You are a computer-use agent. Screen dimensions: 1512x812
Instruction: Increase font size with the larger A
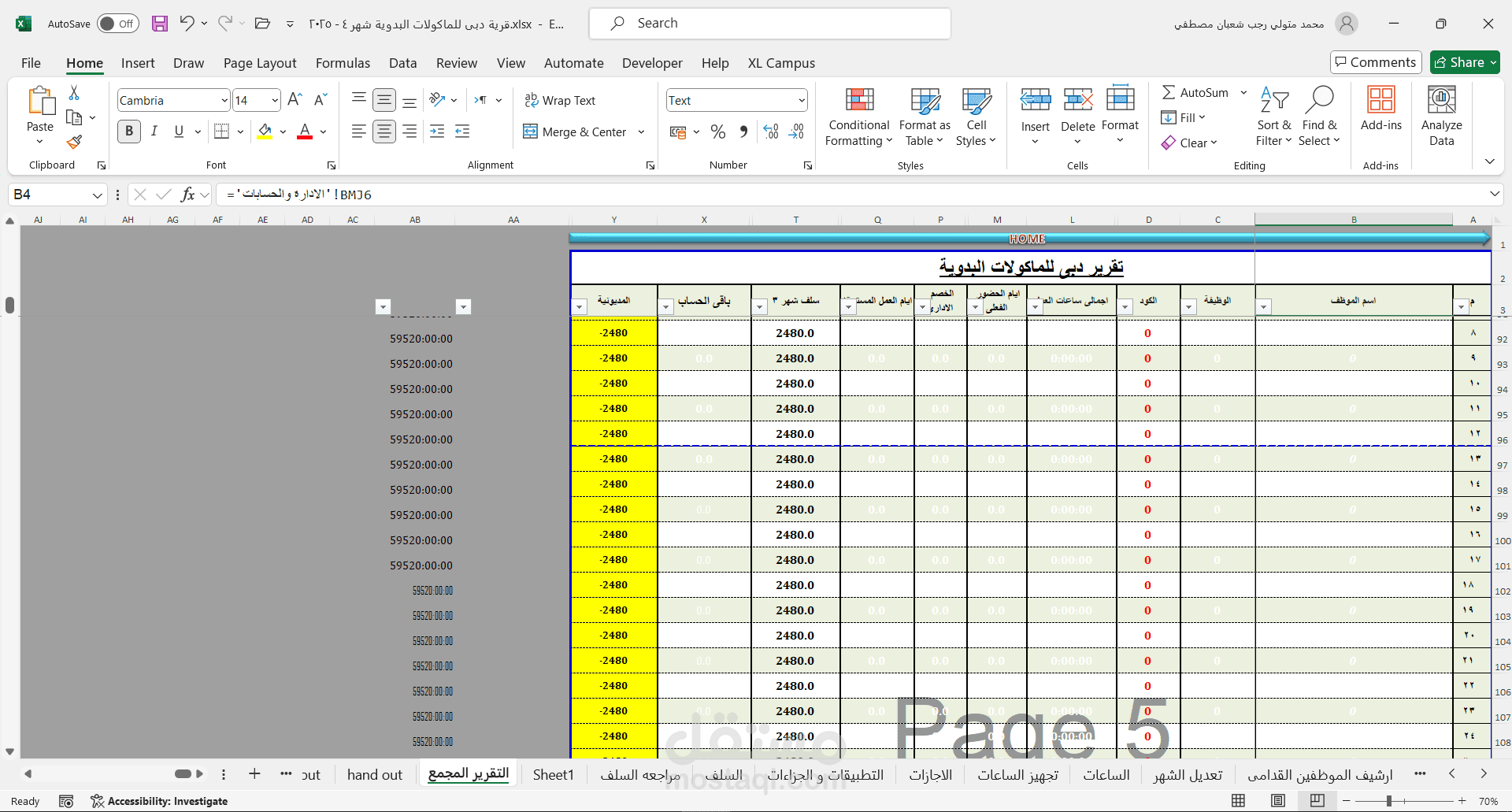tap(295, 99)
